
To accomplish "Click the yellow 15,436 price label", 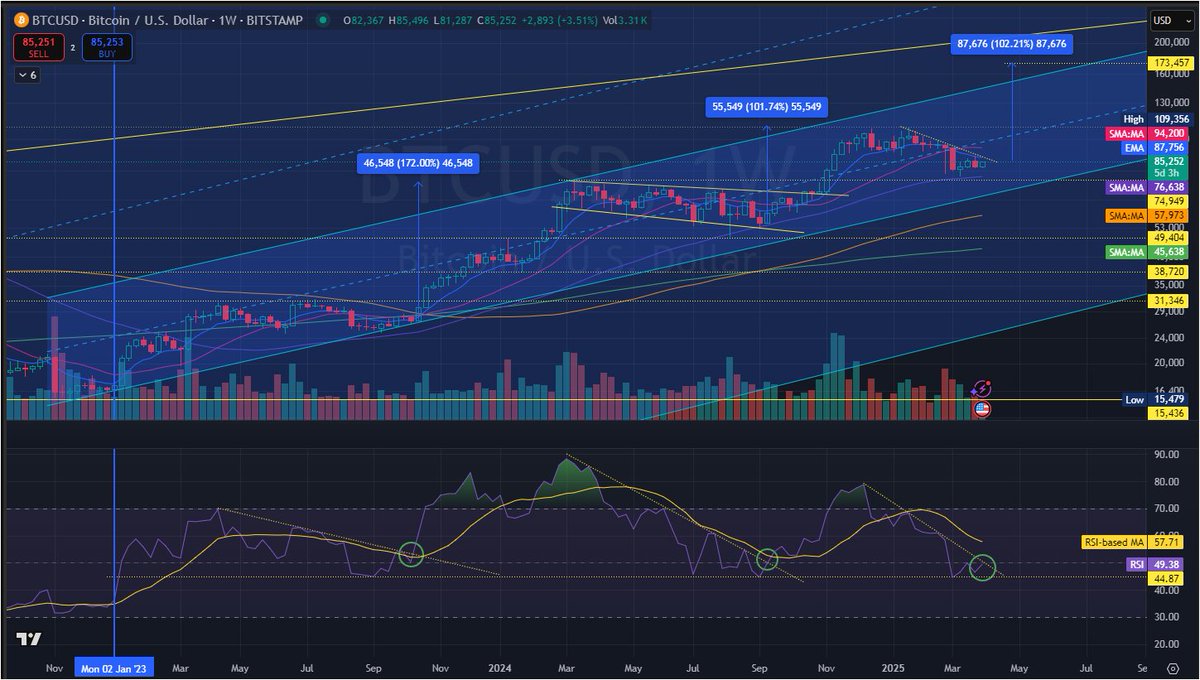I will (1169, 412).
